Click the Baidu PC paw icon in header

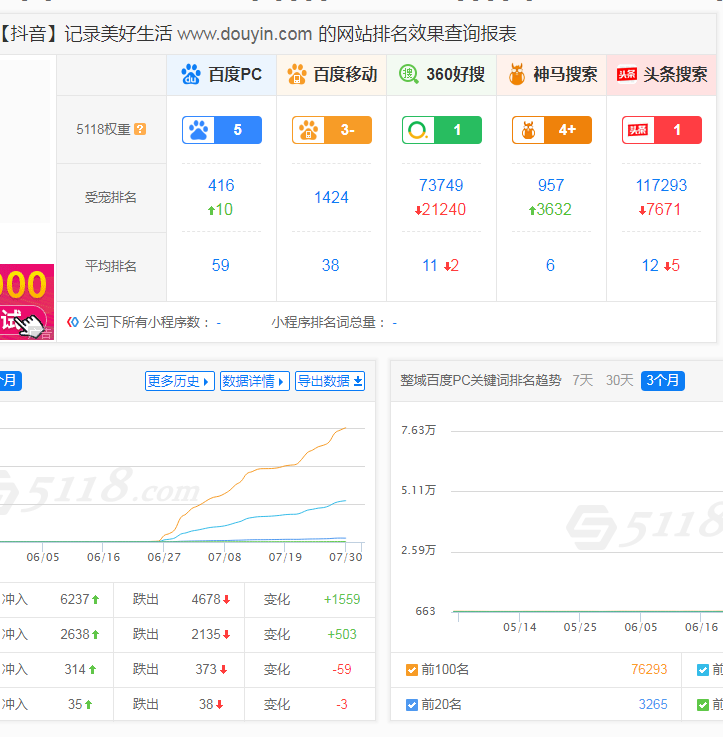point(191,74)
